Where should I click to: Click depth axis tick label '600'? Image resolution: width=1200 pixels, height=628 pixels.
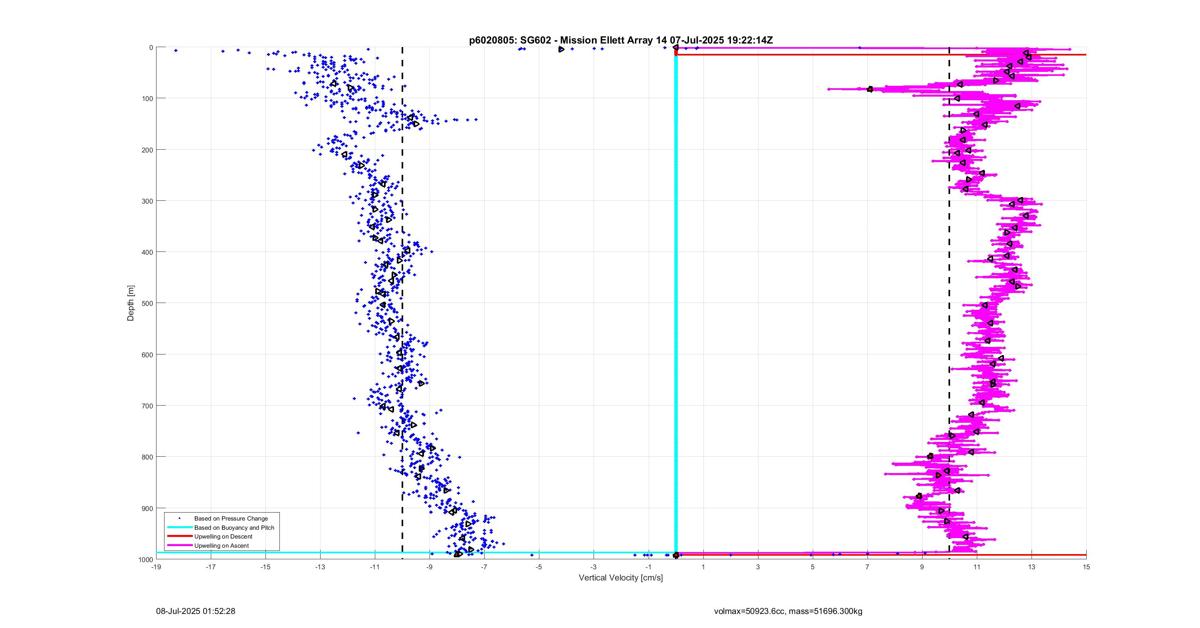click(146, 355)
